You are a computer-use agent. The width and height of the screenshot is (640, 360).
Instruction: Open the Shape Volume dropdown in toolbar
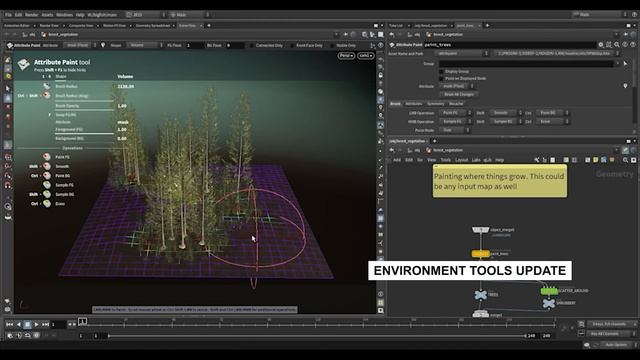pos(146,45)
